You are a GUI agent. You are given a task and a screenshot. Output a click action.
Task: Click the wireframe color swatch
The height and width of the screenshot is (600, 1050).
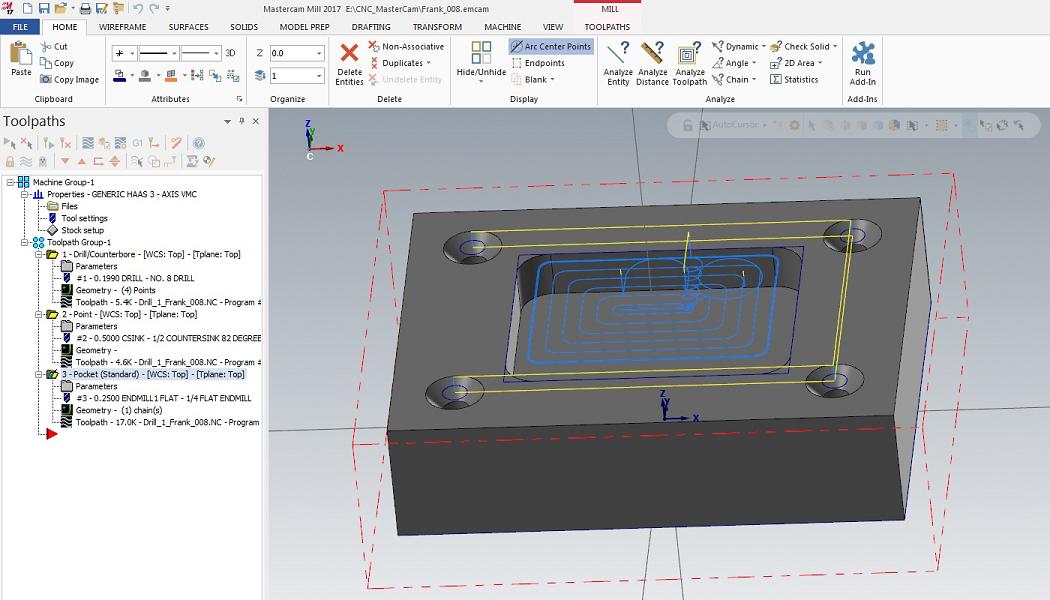119,75
